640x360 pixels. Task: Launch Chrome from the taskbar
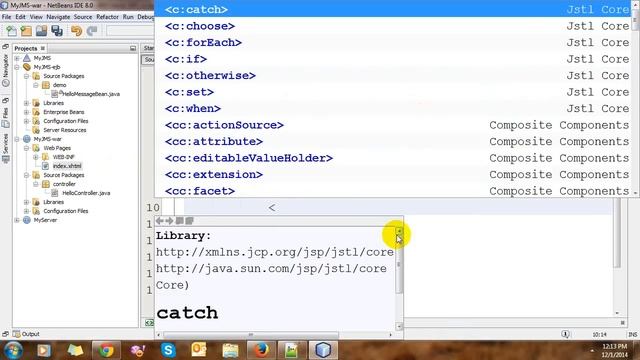[106, 350]
